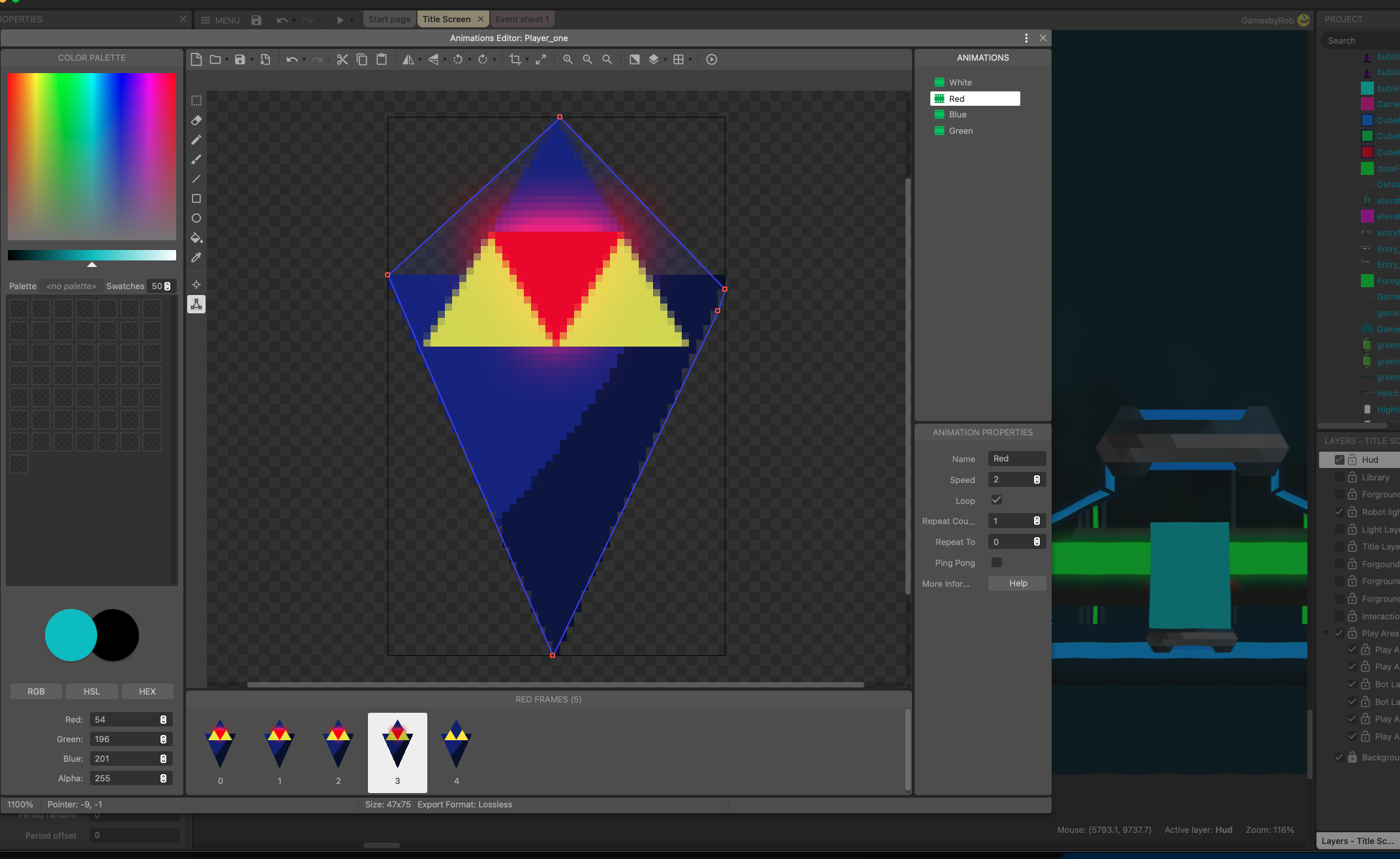Image resolution: width=1400 pixels, height=859 pixels.
Task: Click the Cut scissors icon
Action: [342, 59]
